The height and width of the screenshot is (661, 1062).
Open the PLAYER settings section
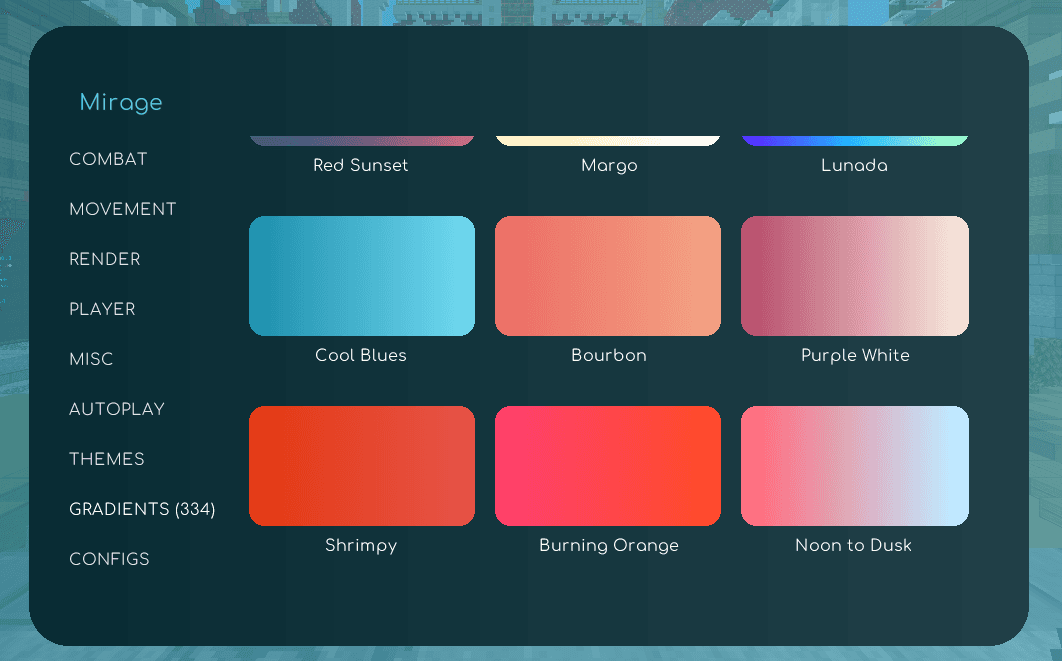101,309
